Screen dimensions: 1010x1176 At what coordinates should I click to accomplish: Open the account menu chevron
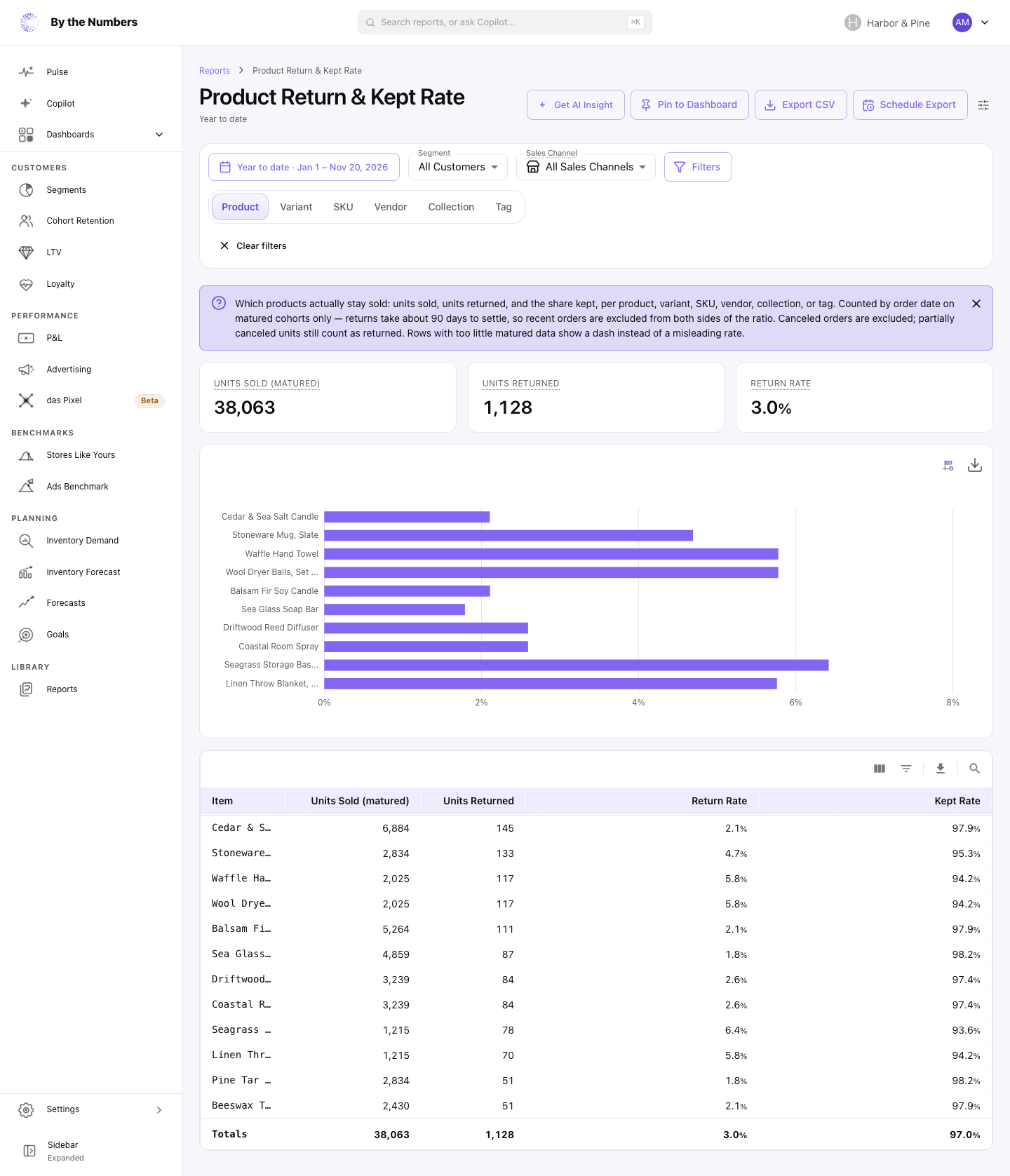[985, 22]
